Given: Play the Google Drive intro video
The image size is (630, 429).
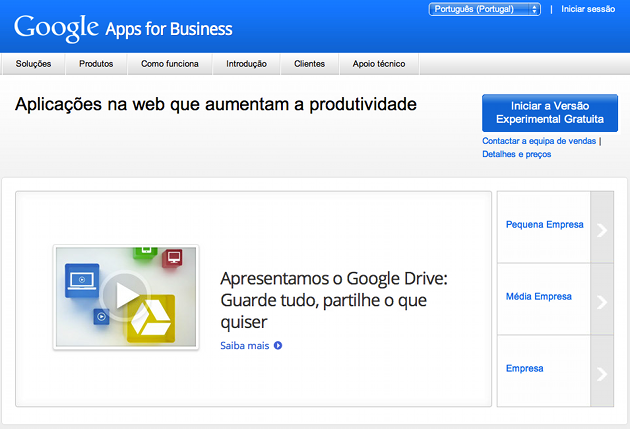Looking at the screenshot, I should pyautogui.click(x=126, y=297).
